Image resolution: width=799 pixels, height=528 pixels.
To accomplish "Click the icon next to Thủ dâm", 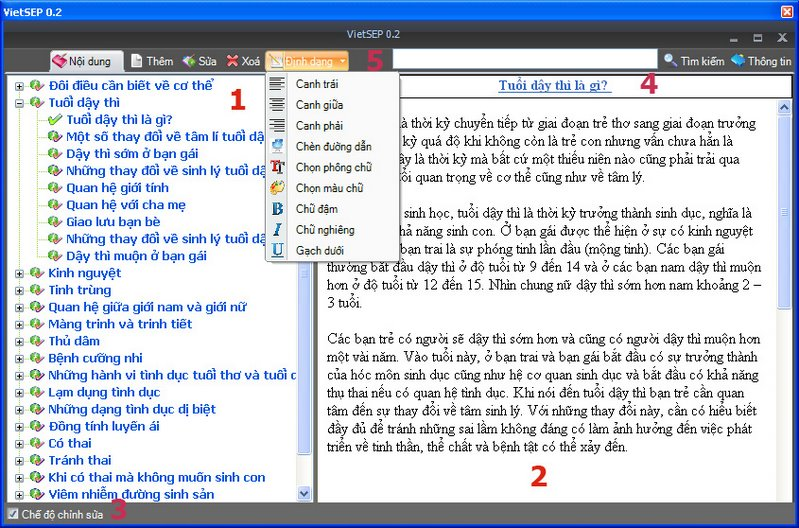I will (x=37, y=341).
